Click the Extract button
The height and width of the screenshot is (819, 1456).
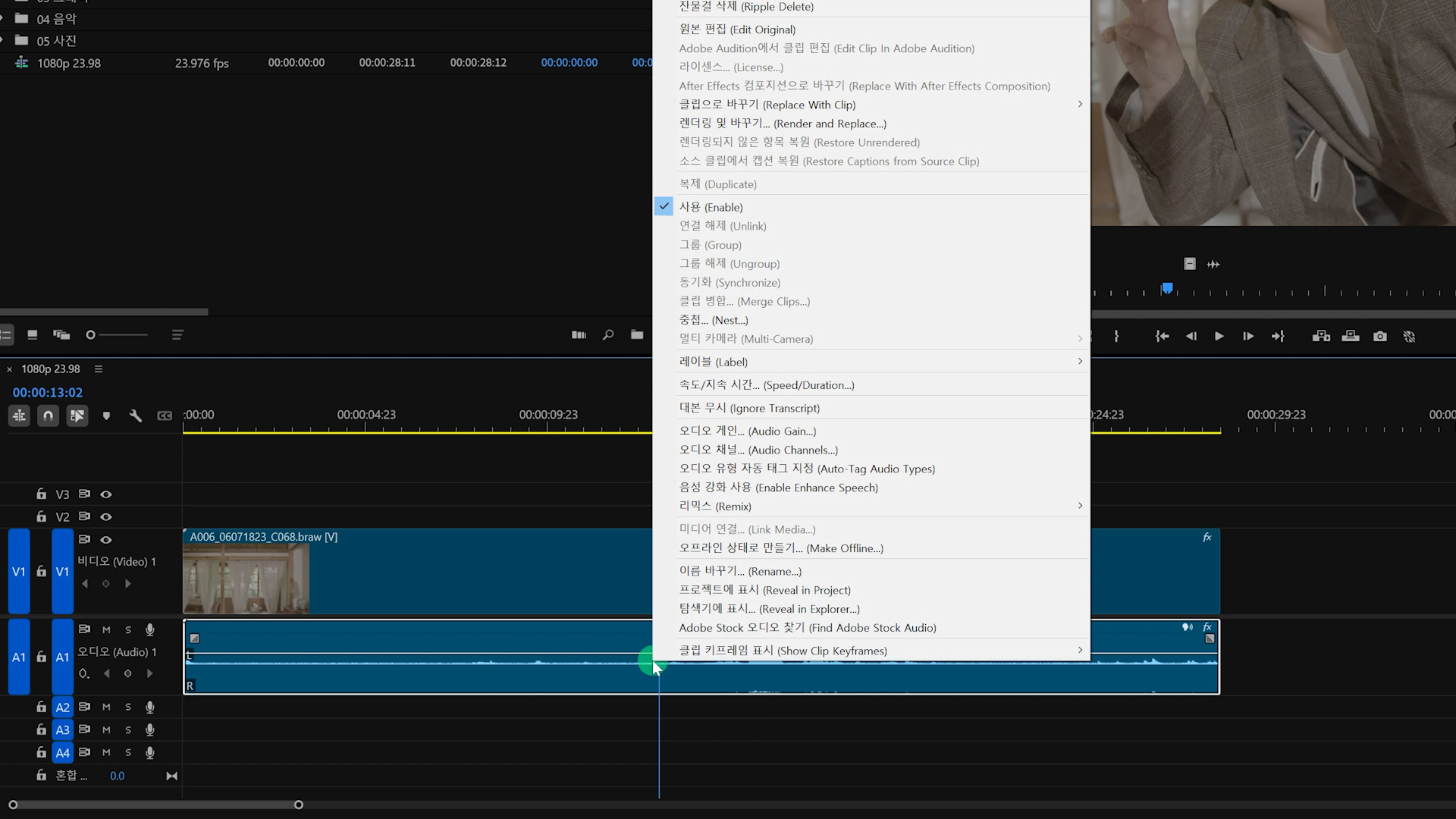(1351, 336)
